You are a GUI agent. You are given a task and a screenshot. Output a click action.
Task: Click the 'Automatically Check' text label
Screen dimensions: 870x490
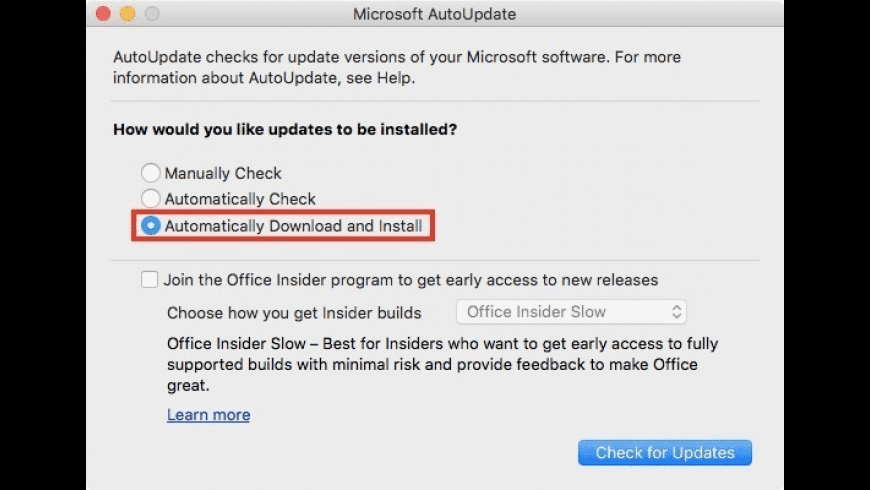tap(240, 199)
